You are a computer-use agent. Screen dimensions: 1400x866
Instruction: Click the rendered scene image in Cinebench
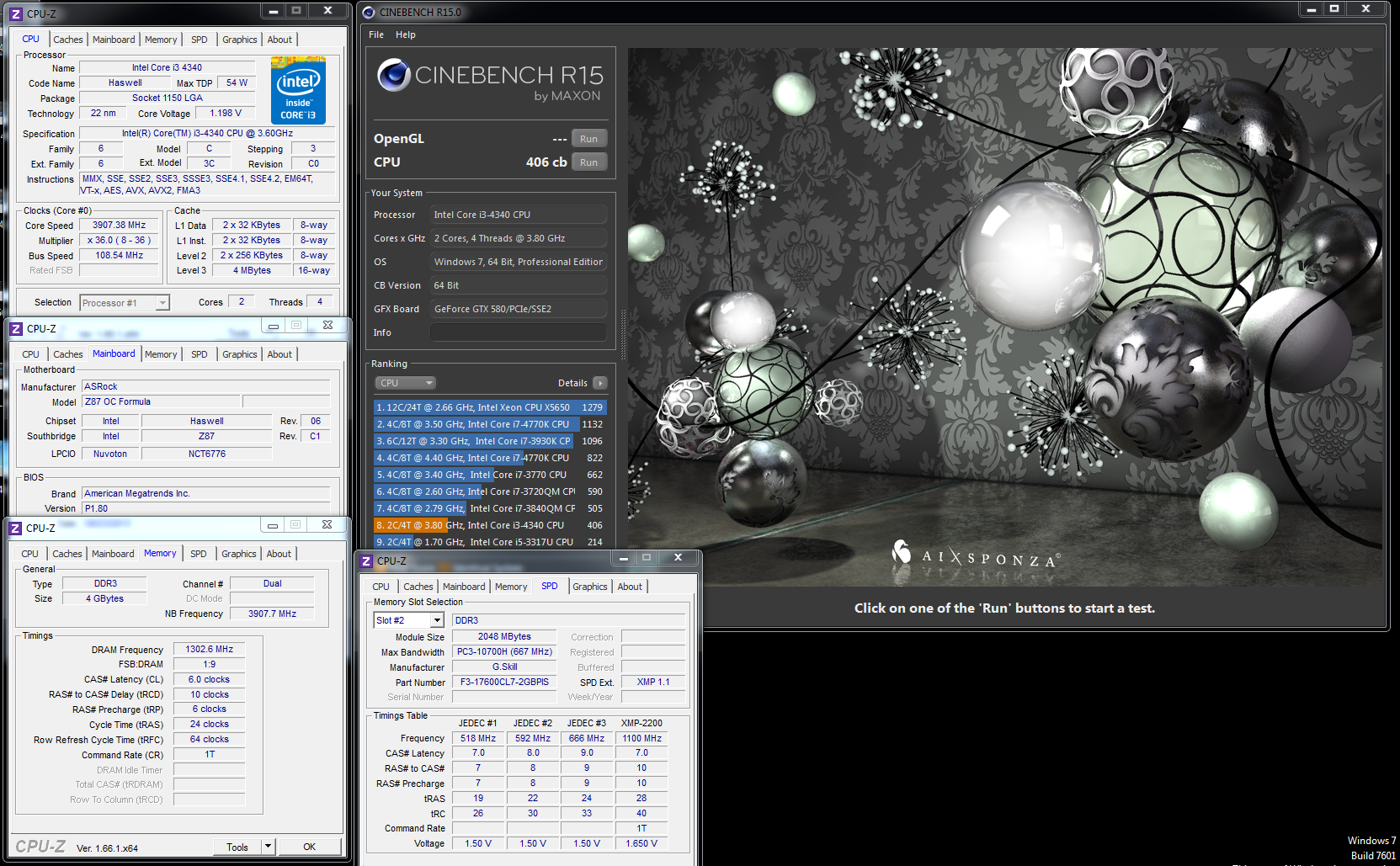point(1005,316)
